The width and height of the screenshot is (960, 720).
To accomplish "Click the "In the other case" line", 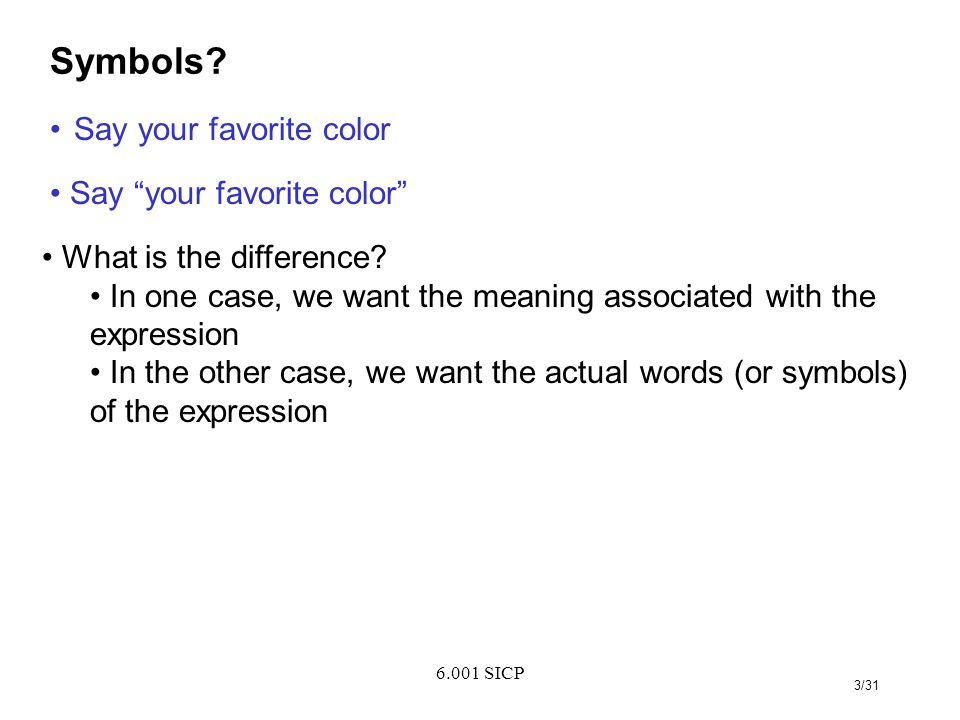I will (x=508, y=373).
